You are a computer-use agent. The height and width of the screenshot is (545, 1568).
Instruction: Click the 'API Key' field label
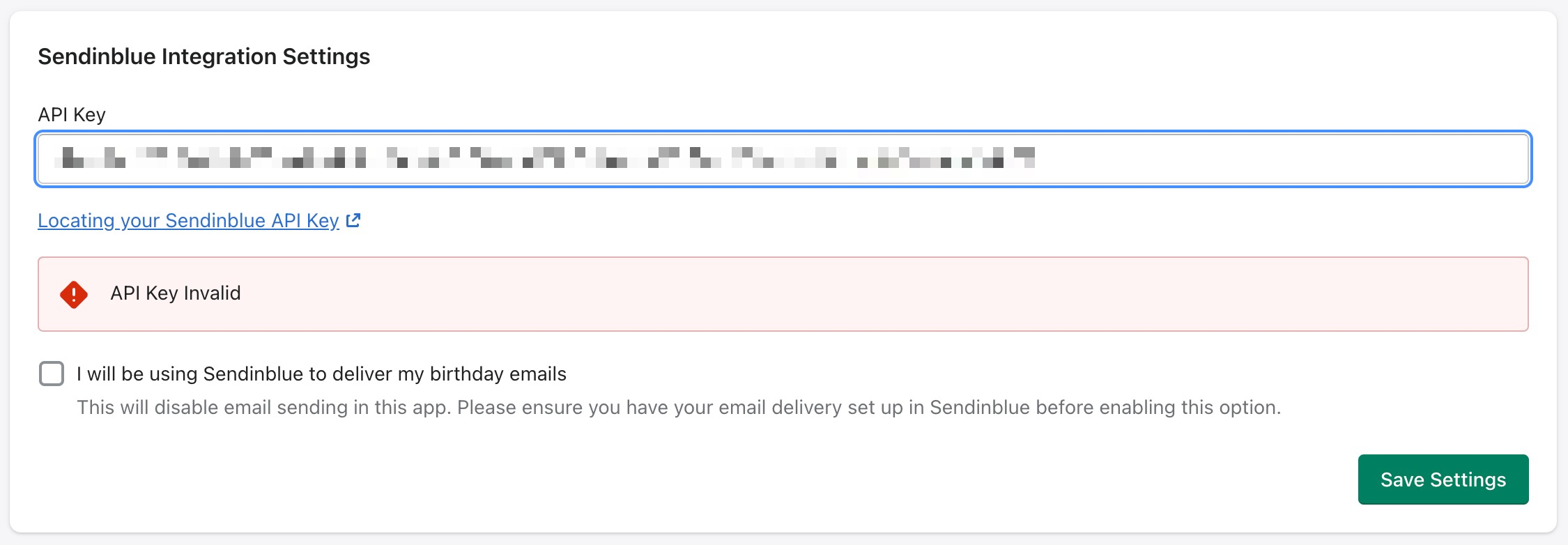[x=72, y=115]
